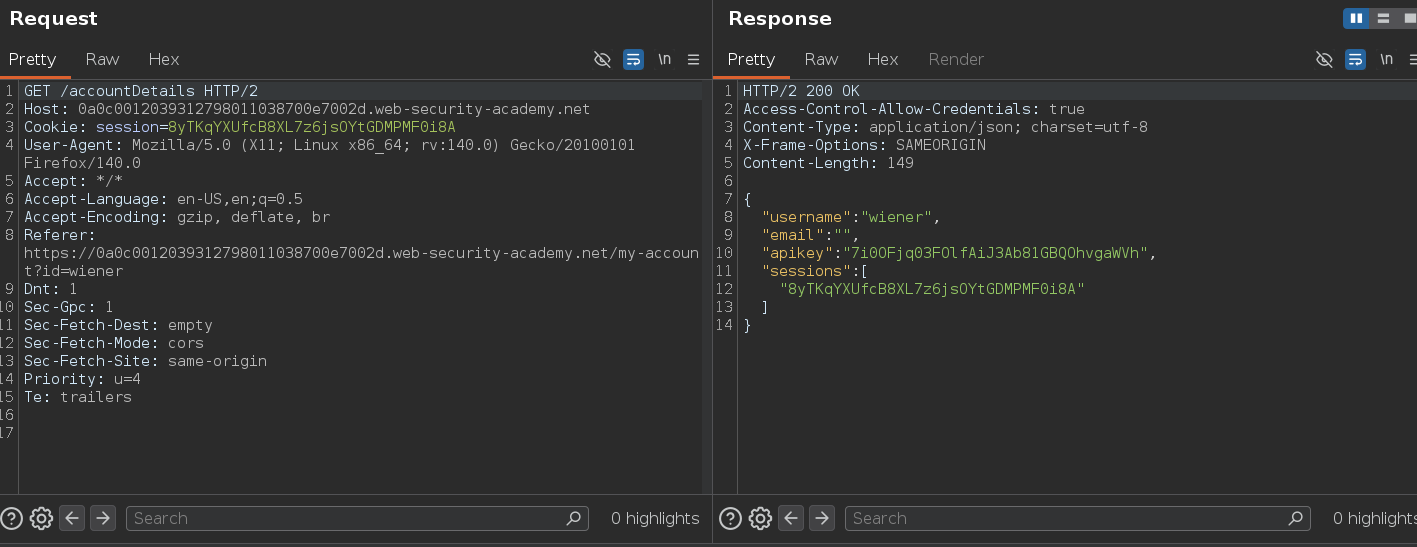Click Content-Length: 149 header
This screenshot has width=1417, height=547.
coord(828,163)
